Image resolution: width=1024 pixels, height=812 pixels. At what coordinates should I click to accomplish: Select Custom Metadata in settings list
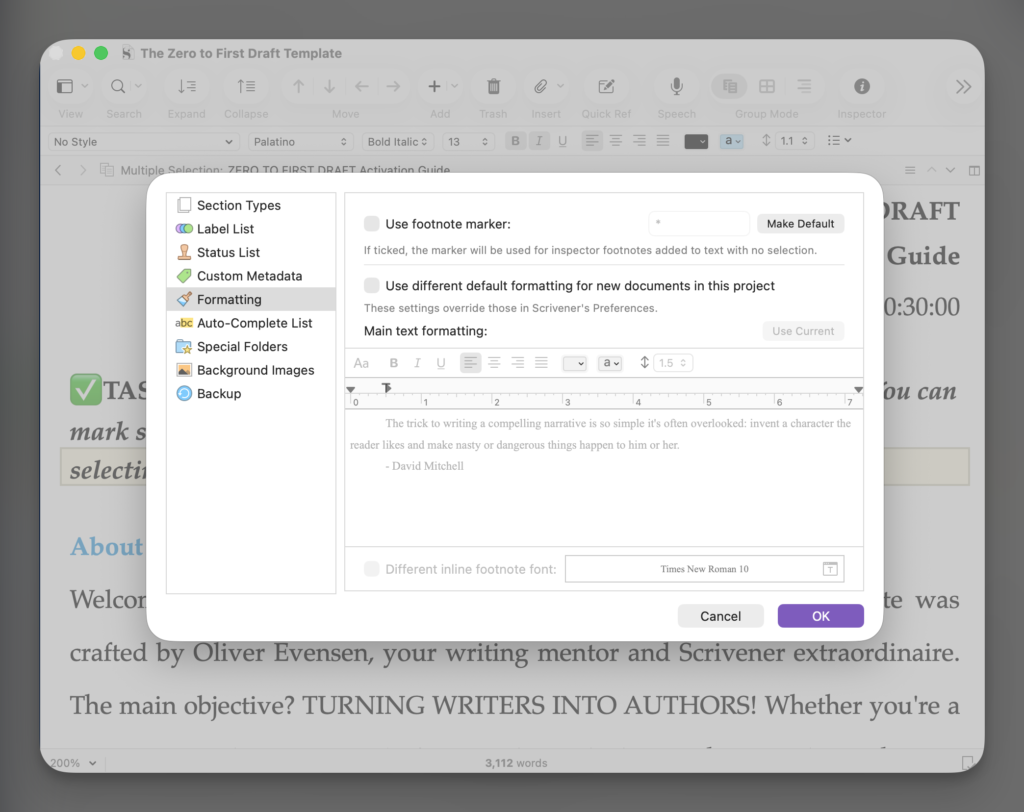point(249,276)
